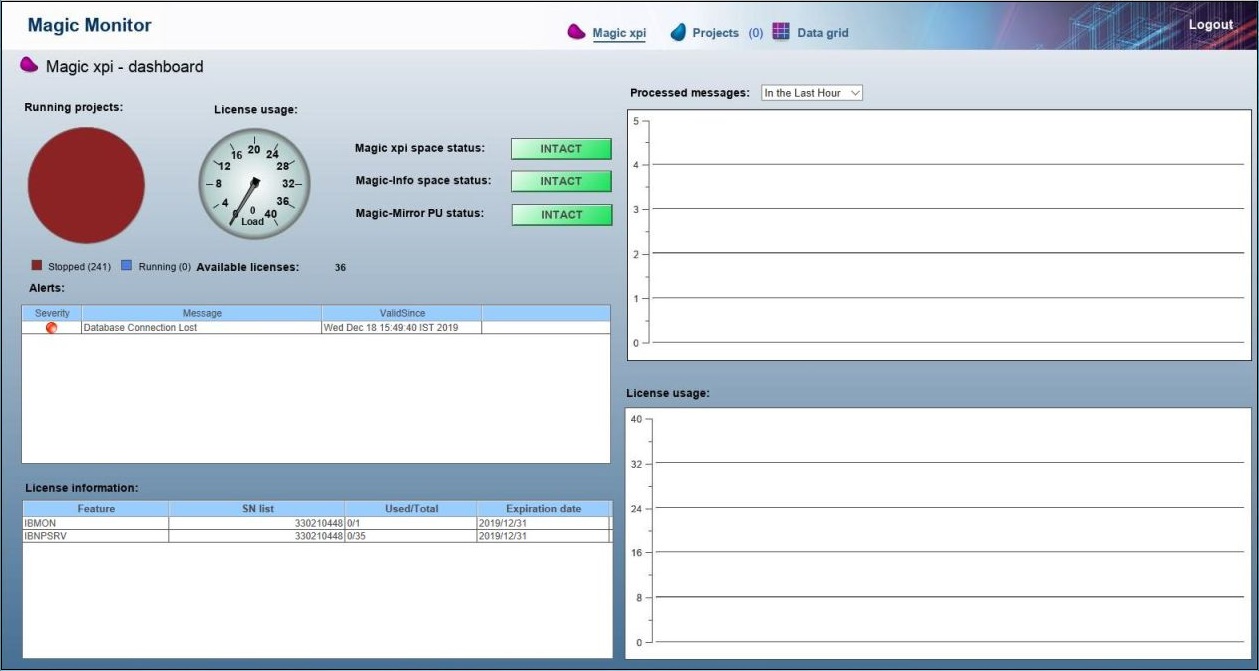Select the IBMON license feature row
Viewport: 1259px width, 671px height.
[316, 523]
